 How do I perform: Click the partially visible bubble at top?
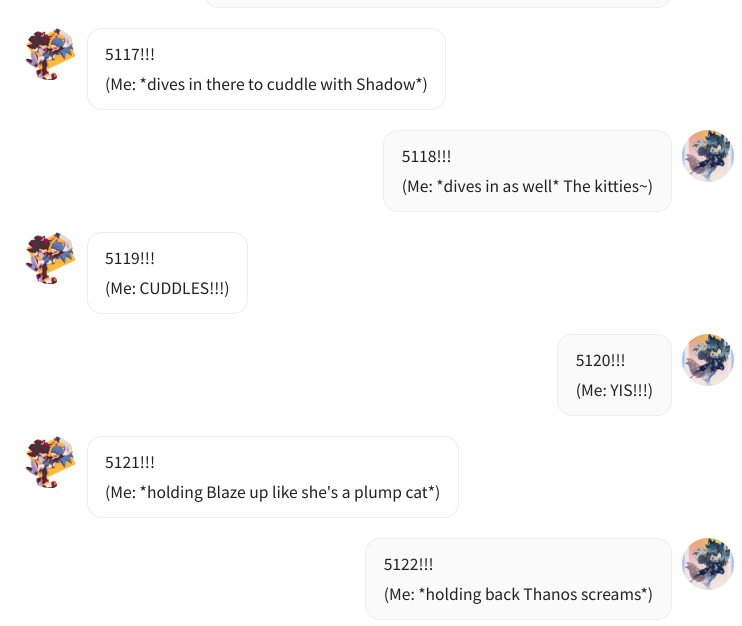(x=438, y=3)
